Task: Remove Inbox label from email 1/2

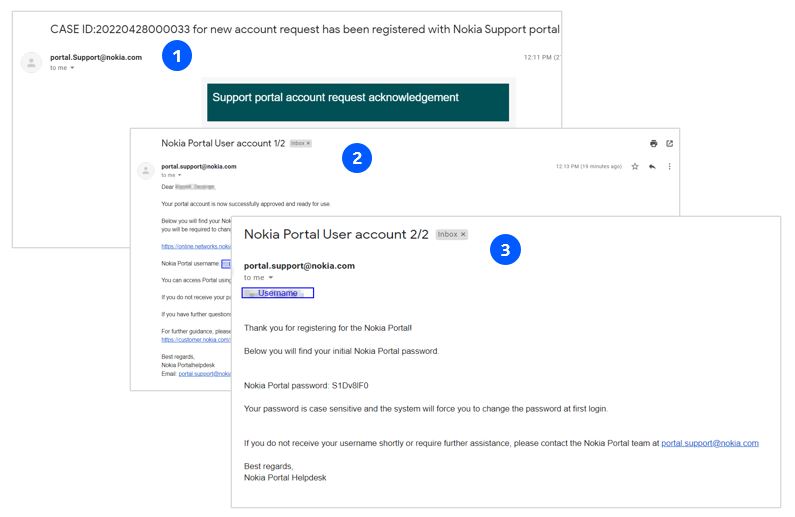Action: coord(308,144)
